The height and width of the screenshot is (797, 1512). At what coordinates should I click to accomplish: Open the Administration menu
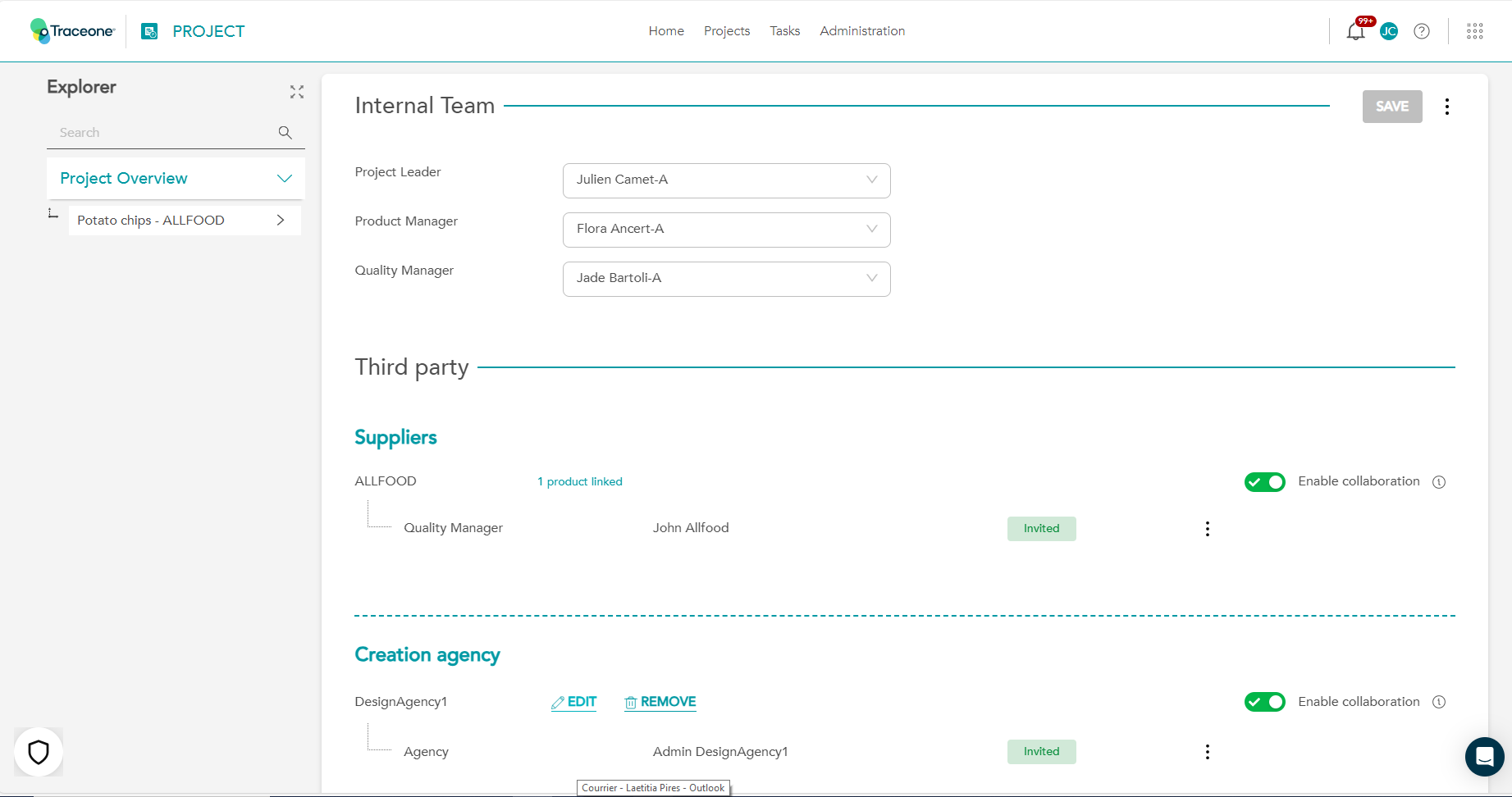862,31
